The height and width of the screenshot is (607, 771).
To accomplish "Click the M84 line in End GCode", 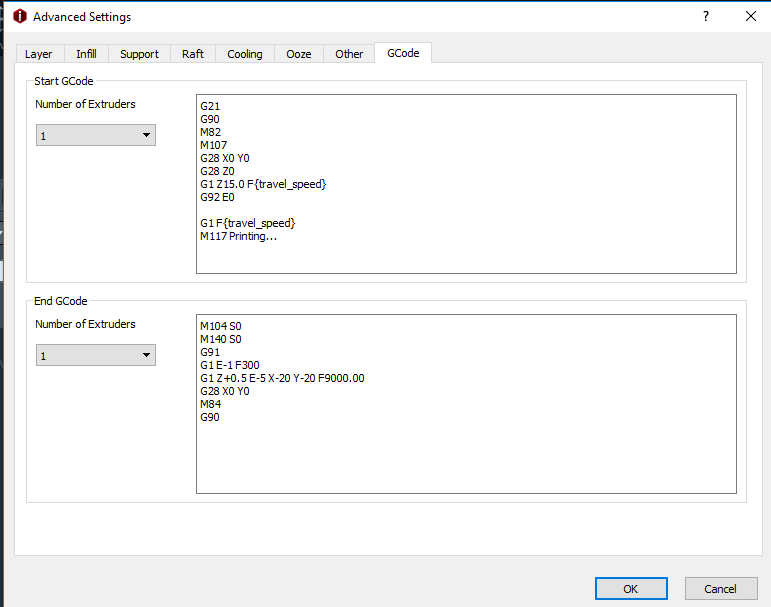I will [210, 404].
